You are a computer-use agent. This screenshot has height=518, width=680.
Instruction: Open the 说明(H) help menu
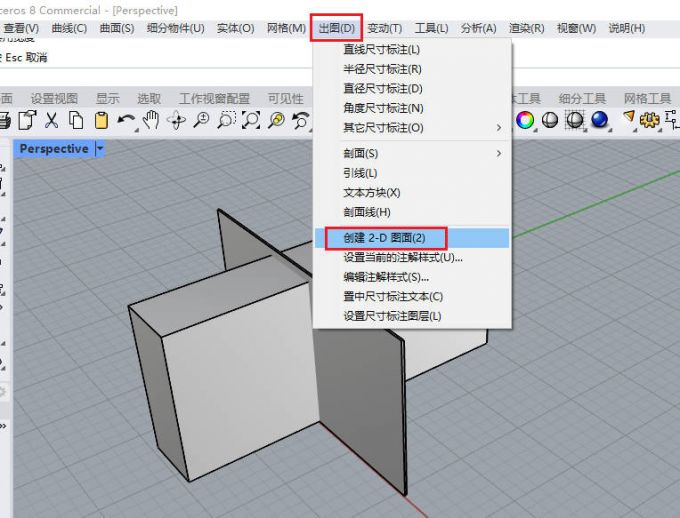(x=627, y=28)
